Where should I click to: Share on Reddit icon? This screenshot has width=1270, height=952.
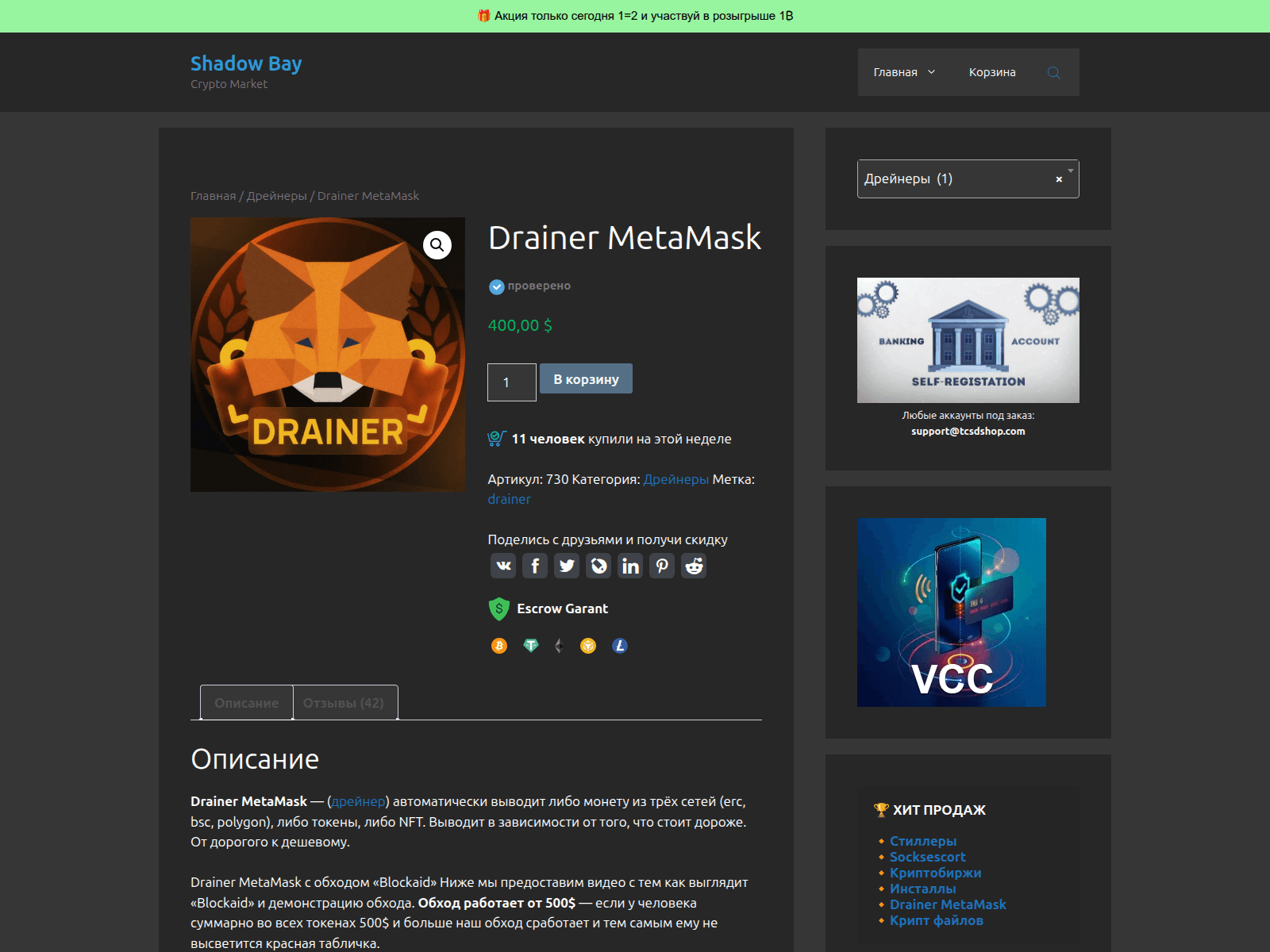[x=694, y=566]
